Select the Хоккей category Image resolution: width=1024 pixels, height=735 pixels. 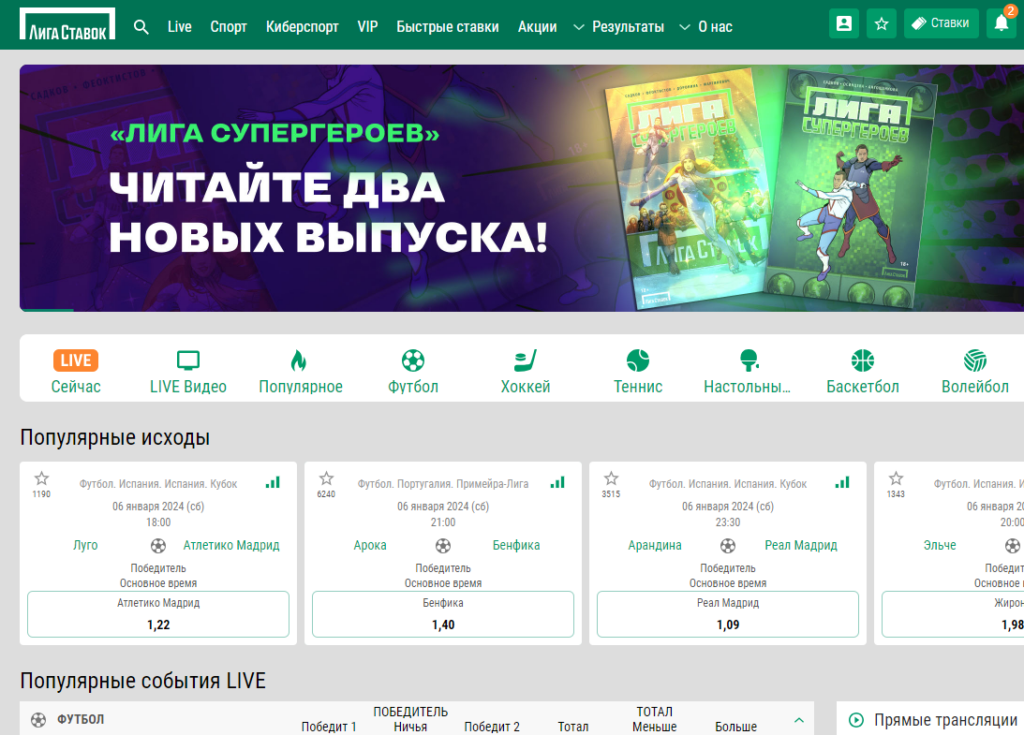525,370
